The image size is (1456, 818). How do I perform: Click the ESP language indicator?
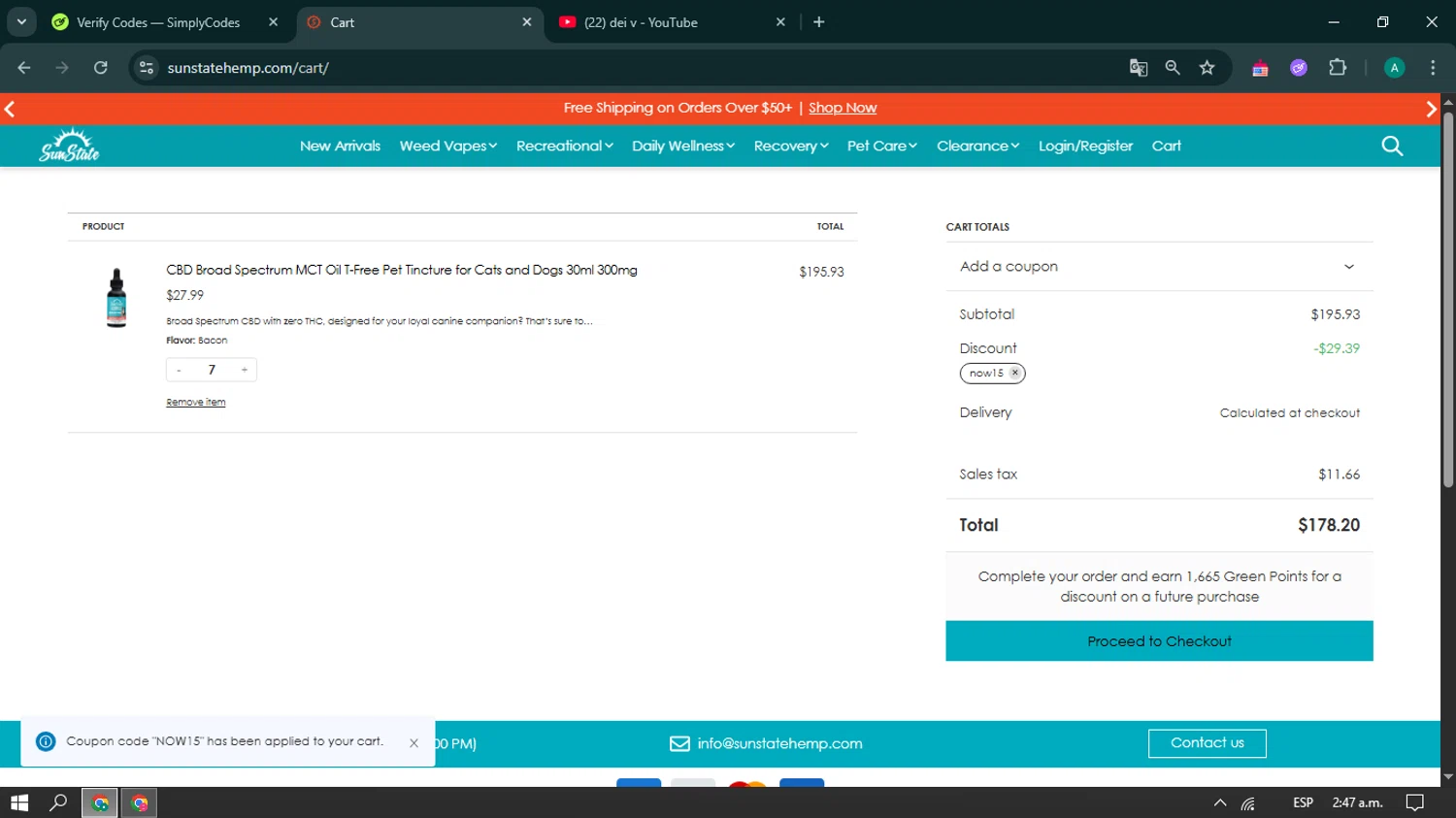click(1303, 802)
